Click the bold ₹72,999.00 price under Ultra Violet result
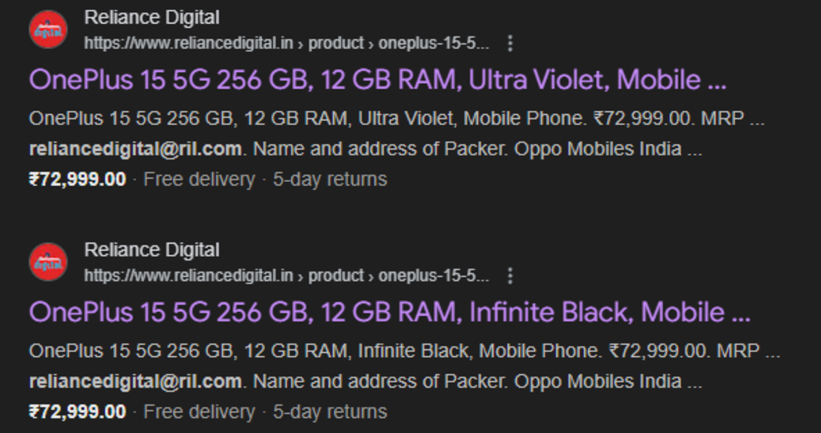 (x=78, y=180)
